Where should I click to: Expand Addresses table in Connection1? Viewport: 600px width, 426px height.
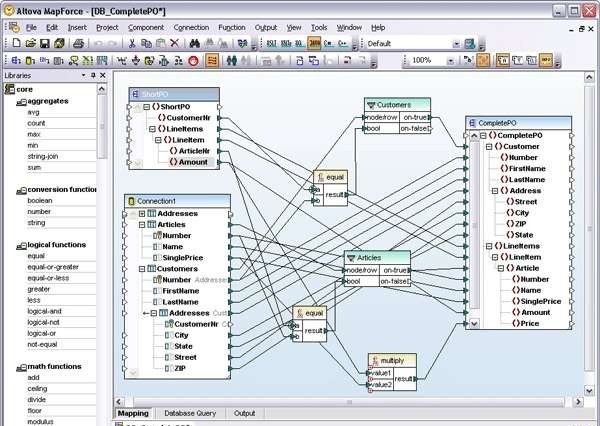click(x=142, y=214)
